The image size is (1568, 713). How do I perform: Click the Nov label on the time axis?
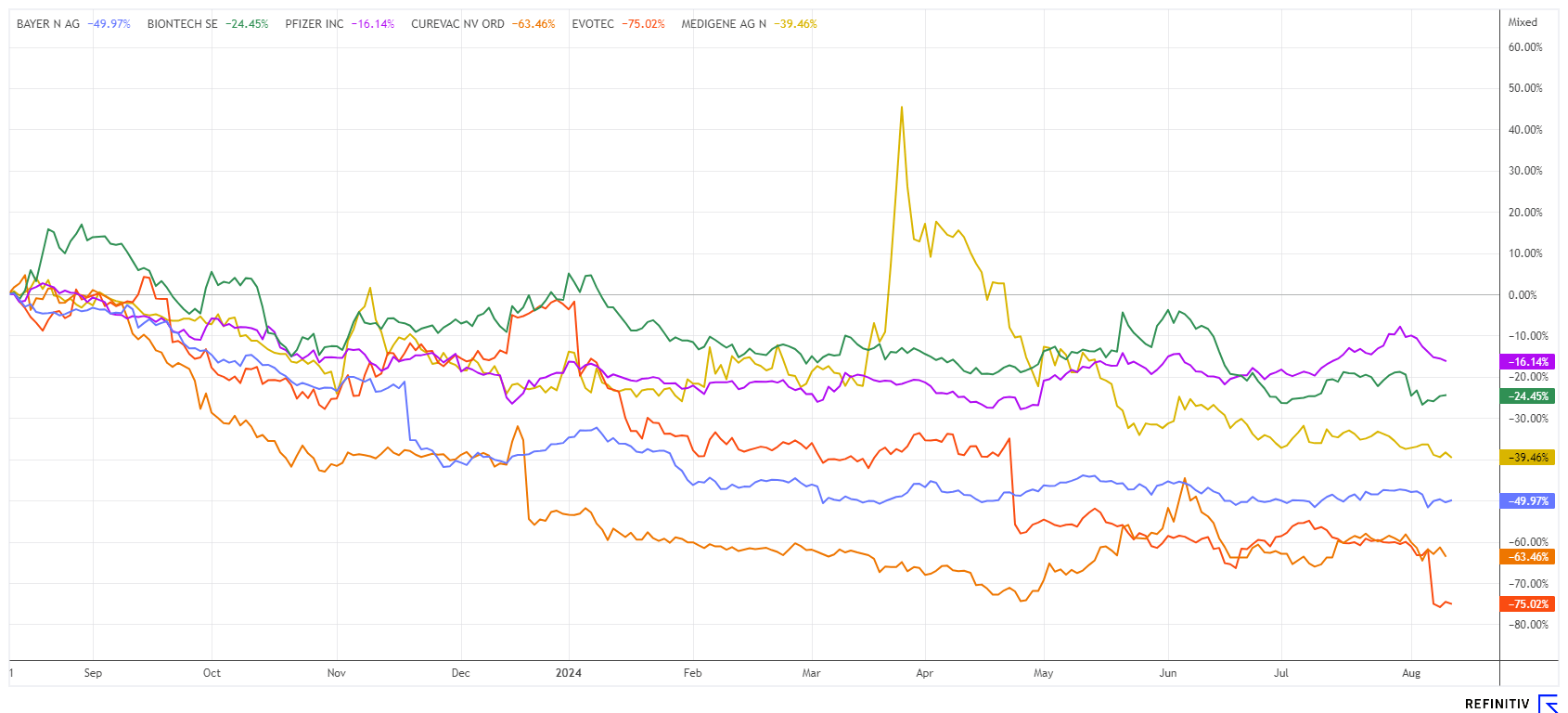click(336, 673)
